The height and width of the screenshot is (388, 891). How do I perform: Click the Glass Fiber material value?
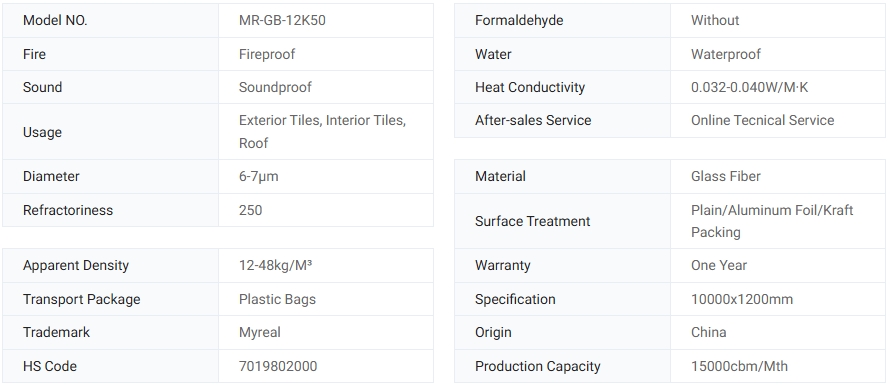pos(726,177)
